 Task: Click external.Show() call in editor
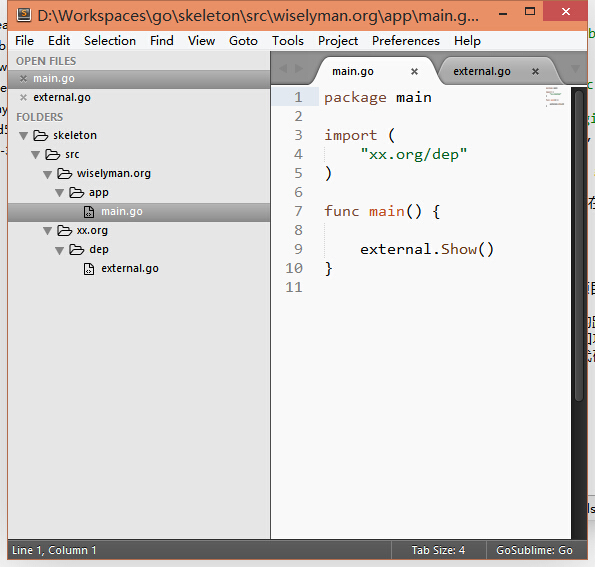[x=427, y=249]
